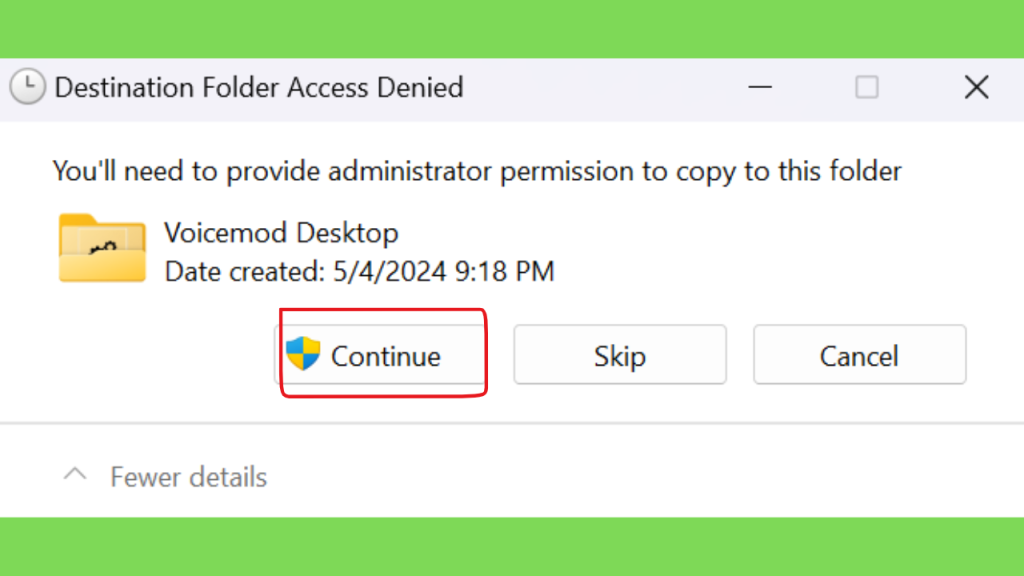Viewport: 1024px width, 576px height.
Task: Click the UAC shield icon on Continue
Action: 303,353
